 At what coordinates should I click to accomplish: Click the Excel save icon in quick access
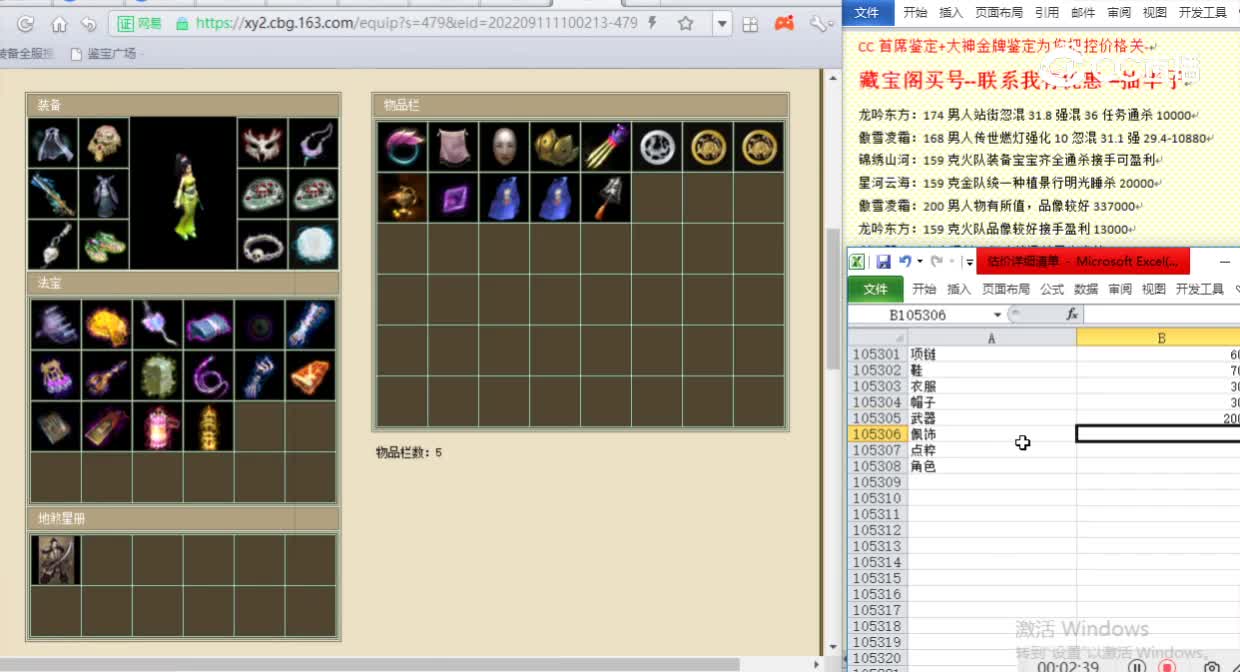tap(883, 262)
